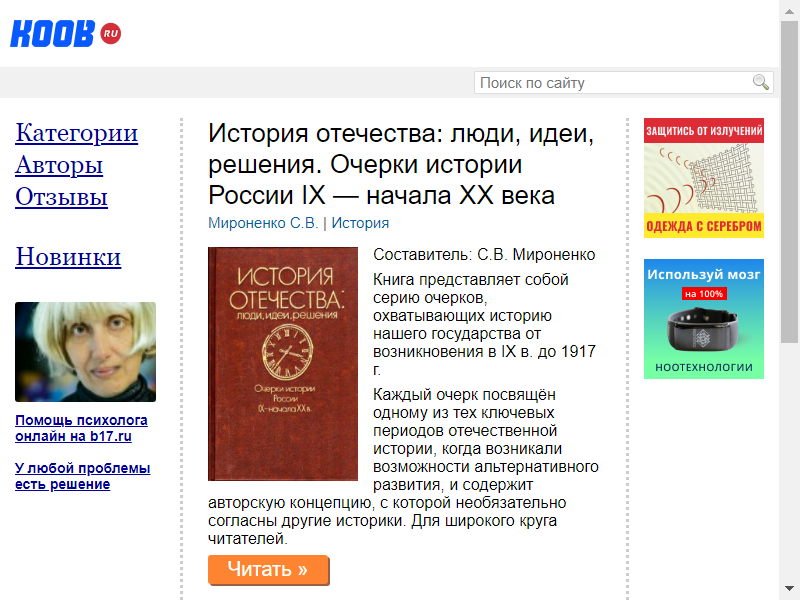
Task: Click the vertical scrollbar thumb
Action: [x=789, y=182]
